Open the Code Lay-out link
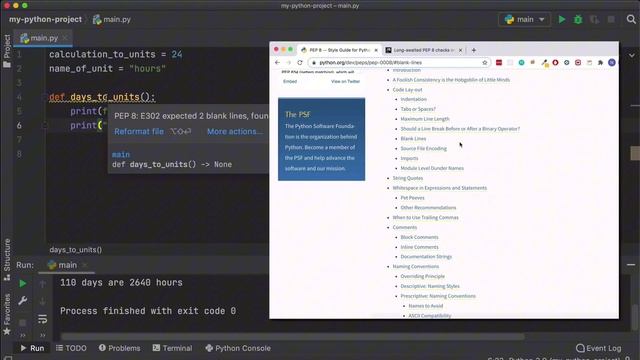Viewport: 640px width, 360px height. click(407, 89)
